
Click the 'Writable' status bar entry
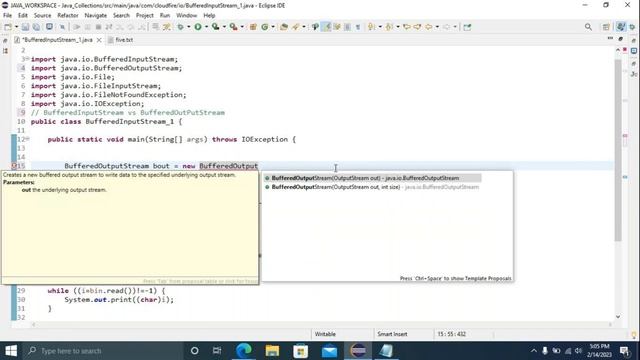(x=325, y=334)
